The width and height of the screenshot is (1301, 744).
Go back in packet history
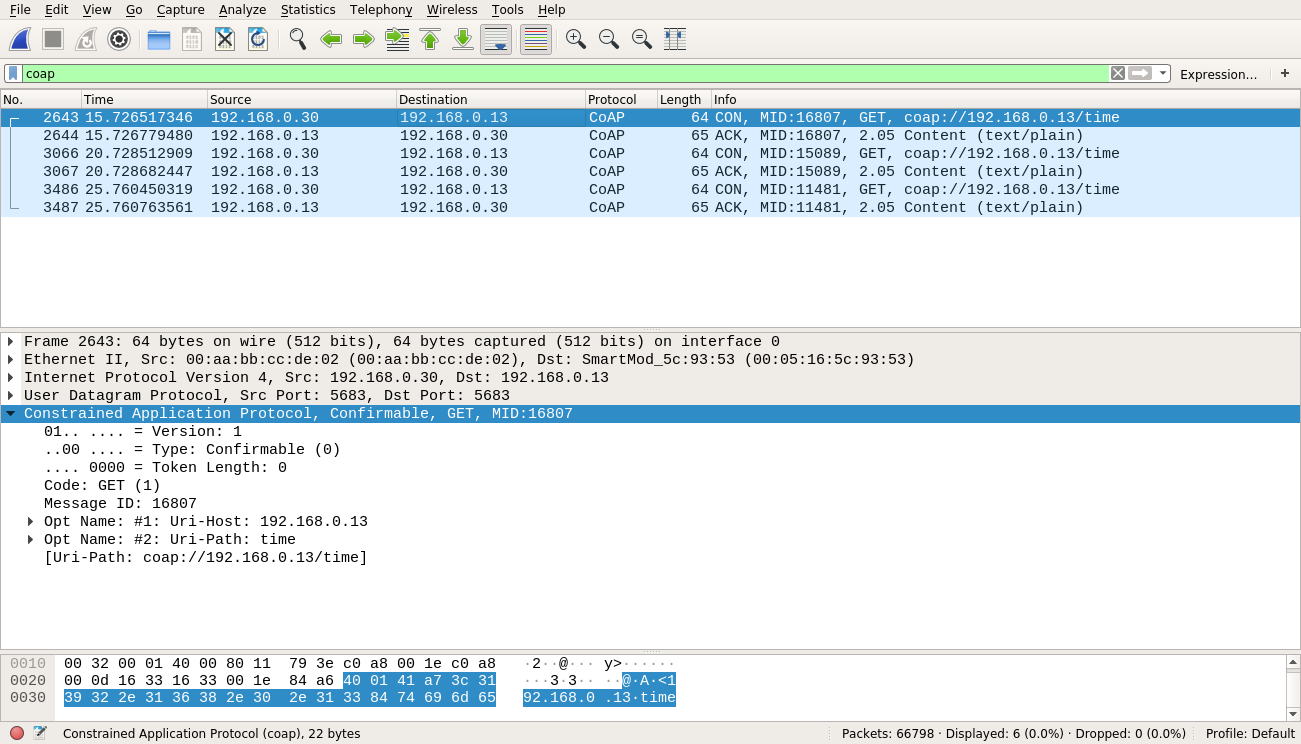click(331, 39)
